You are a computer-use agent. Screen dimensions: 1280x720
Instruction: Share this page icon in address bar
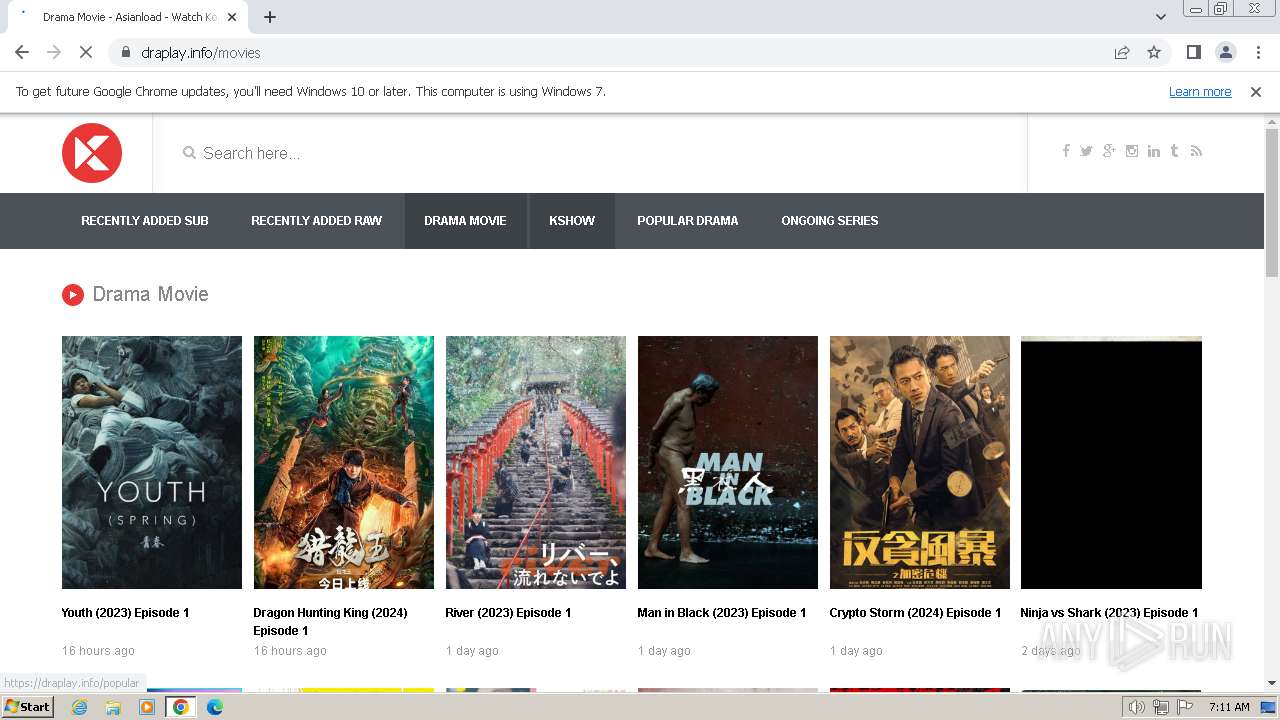[x=1122, y=53]
